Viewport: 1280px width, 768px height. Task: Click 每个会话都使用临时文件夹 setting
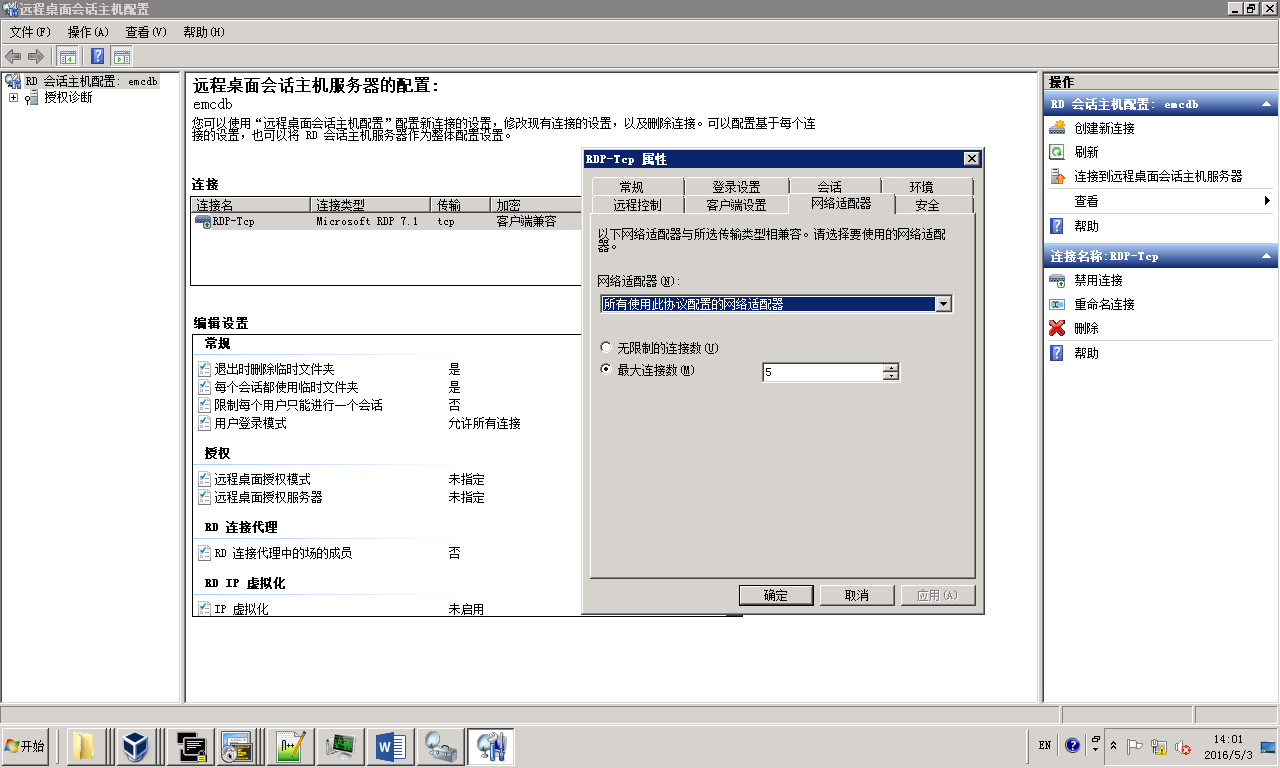286,387
